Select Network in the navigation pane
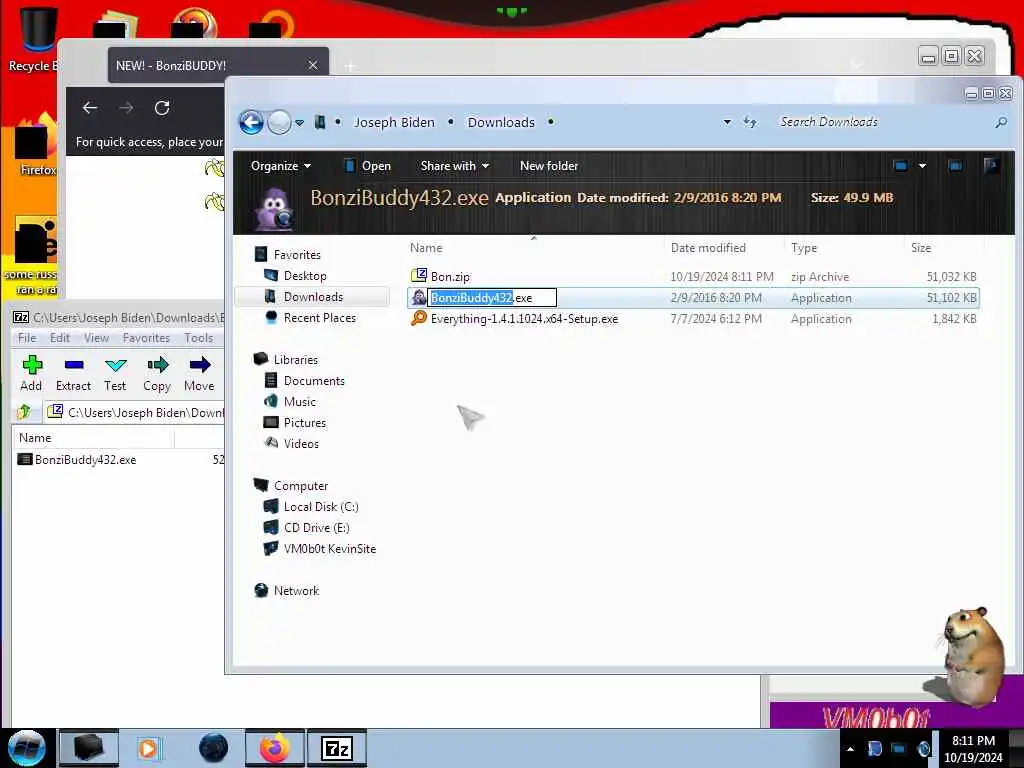1024x768 pixels. pyautogui.click(x=296, y=590)
